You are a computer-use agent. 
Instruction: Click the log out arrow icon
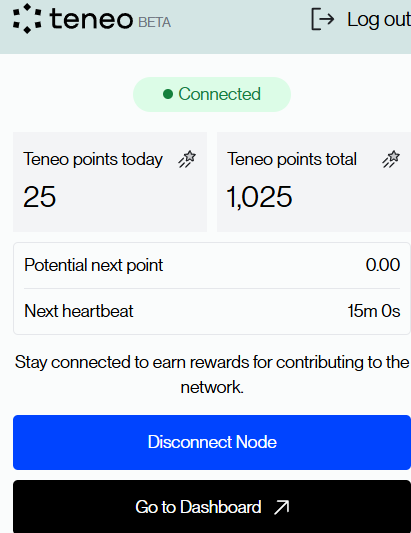pos(323,19)
